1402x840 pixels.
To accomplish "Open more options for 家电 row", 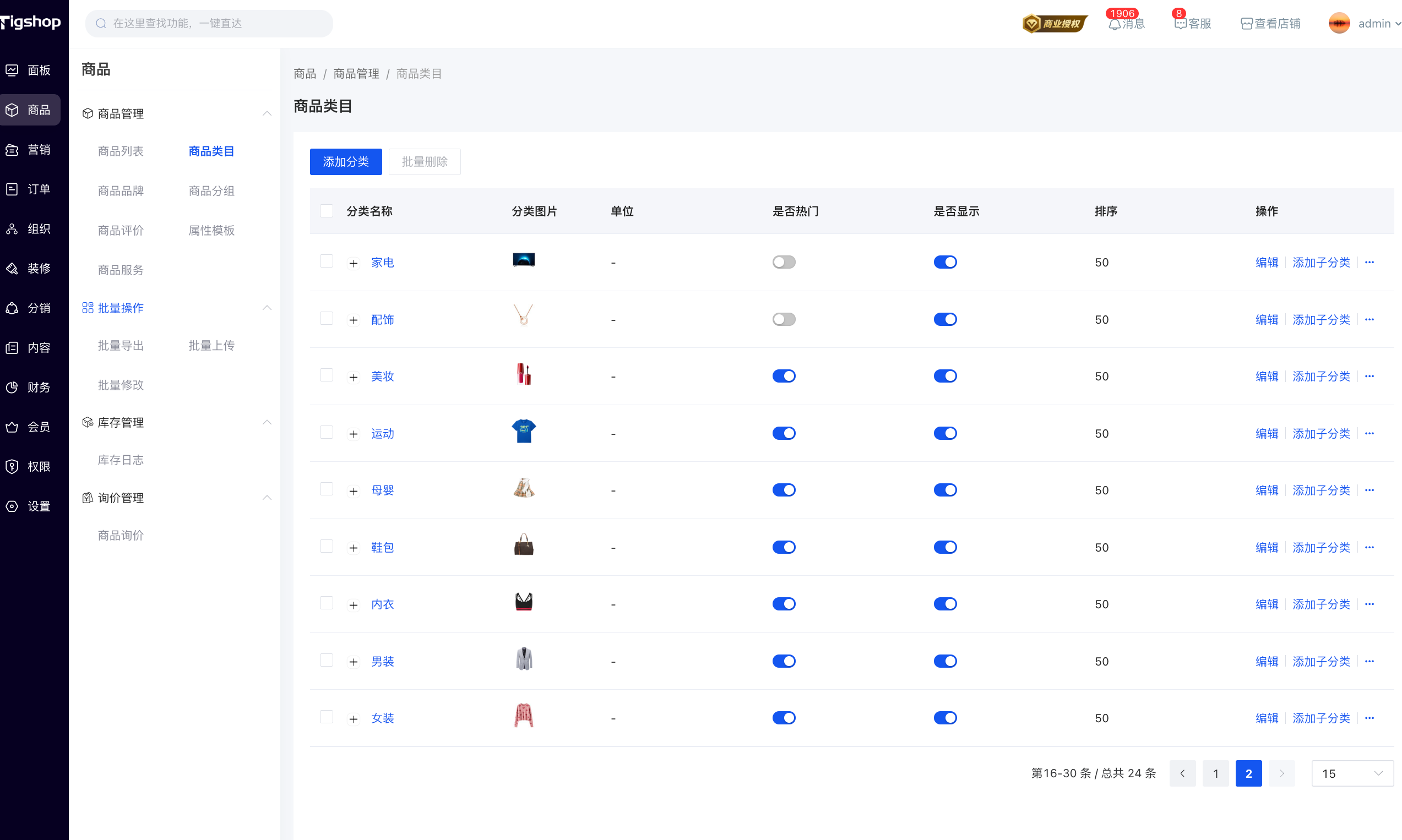I will [x=1369, y=262].
